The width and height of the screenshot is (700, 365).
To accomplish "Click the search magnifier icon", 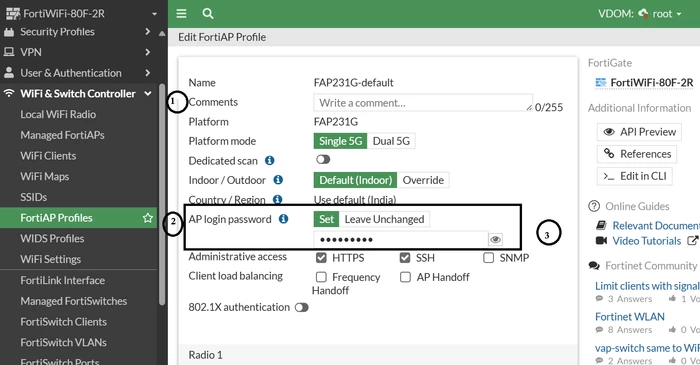I will [x=208, y=13].
